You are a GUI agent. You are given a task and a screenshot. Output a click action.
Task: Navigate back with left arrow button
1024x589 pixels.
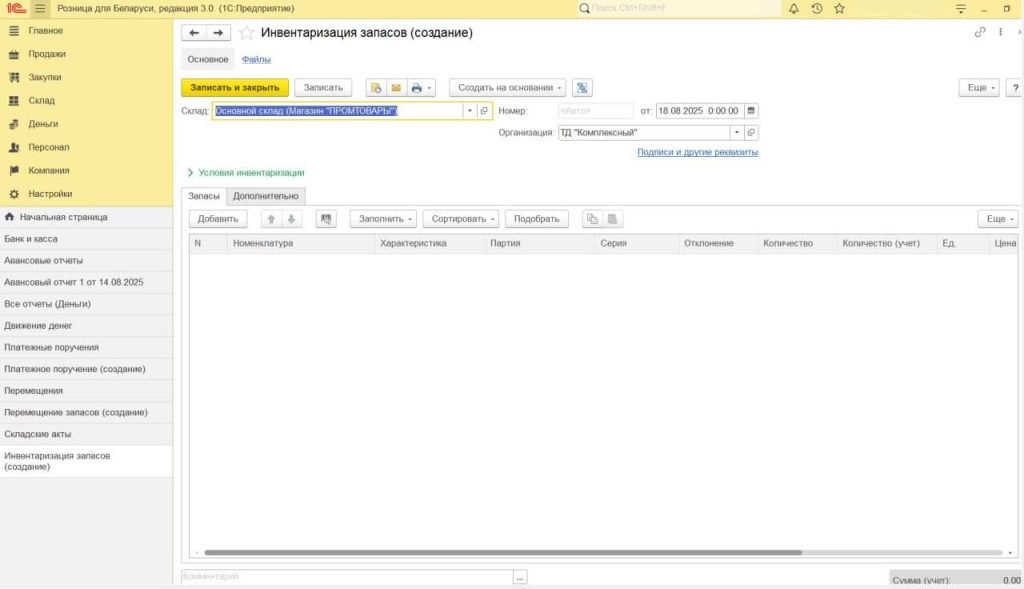(195, 33)
